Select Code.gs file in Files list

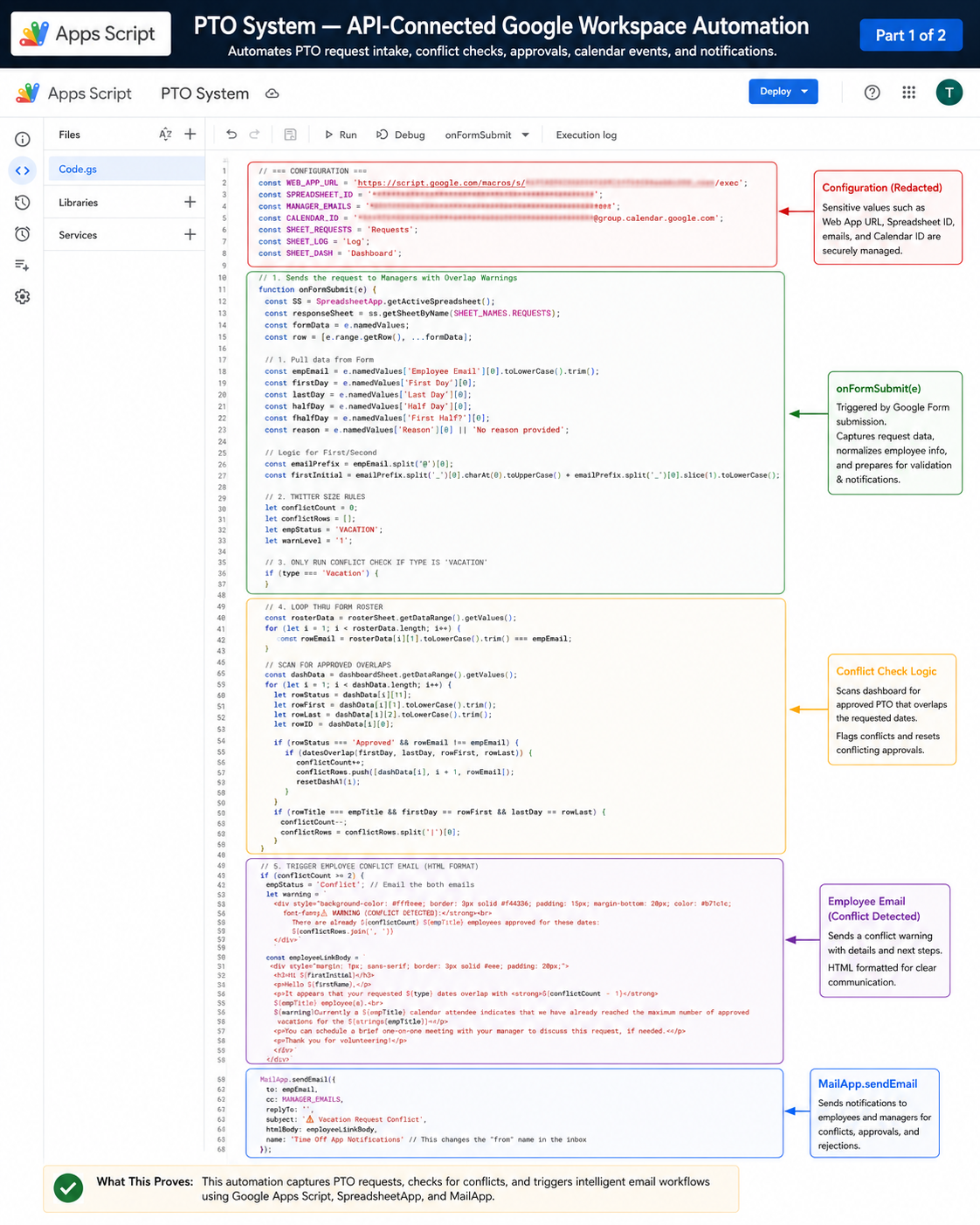tap(125, 170)
